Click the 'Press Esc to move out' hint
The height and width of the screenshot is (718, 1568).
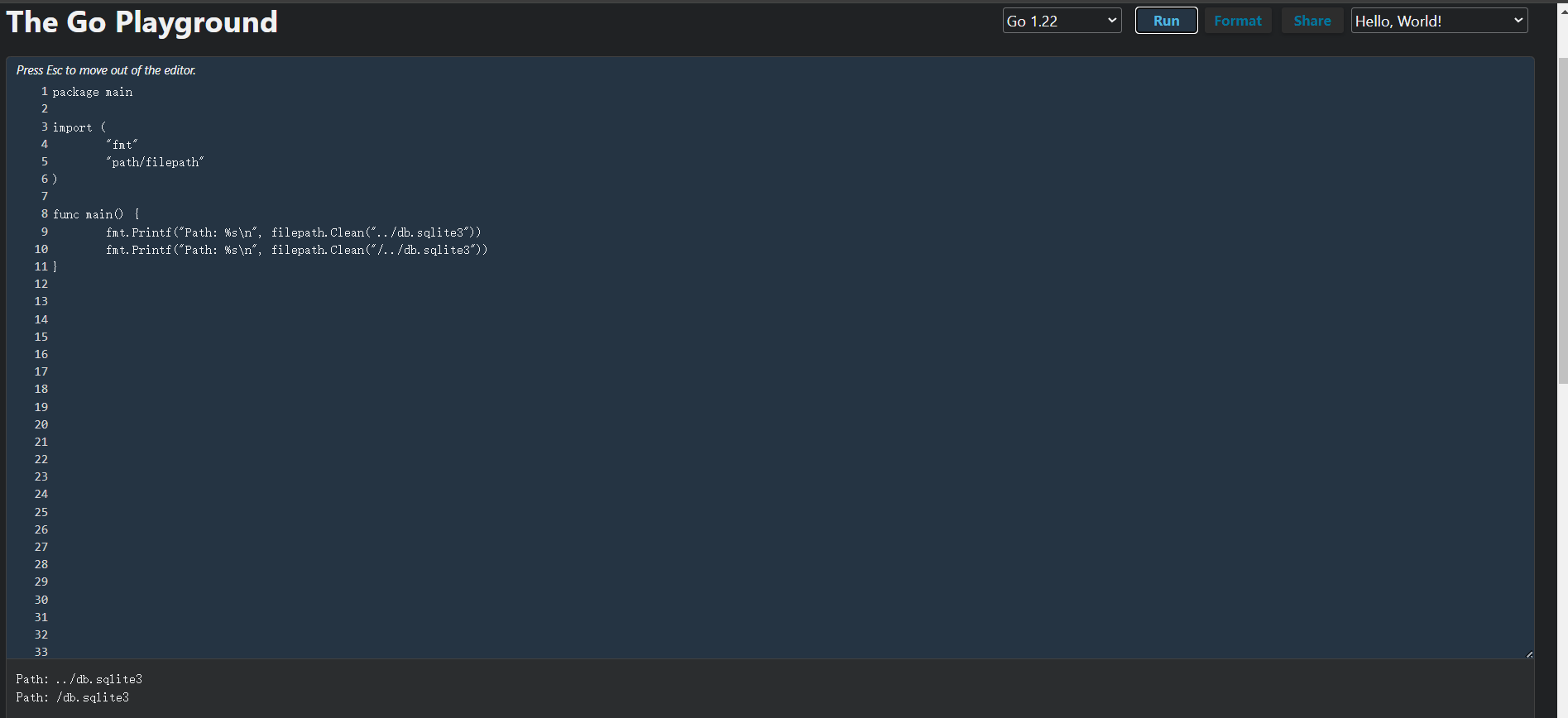point(106,70)
